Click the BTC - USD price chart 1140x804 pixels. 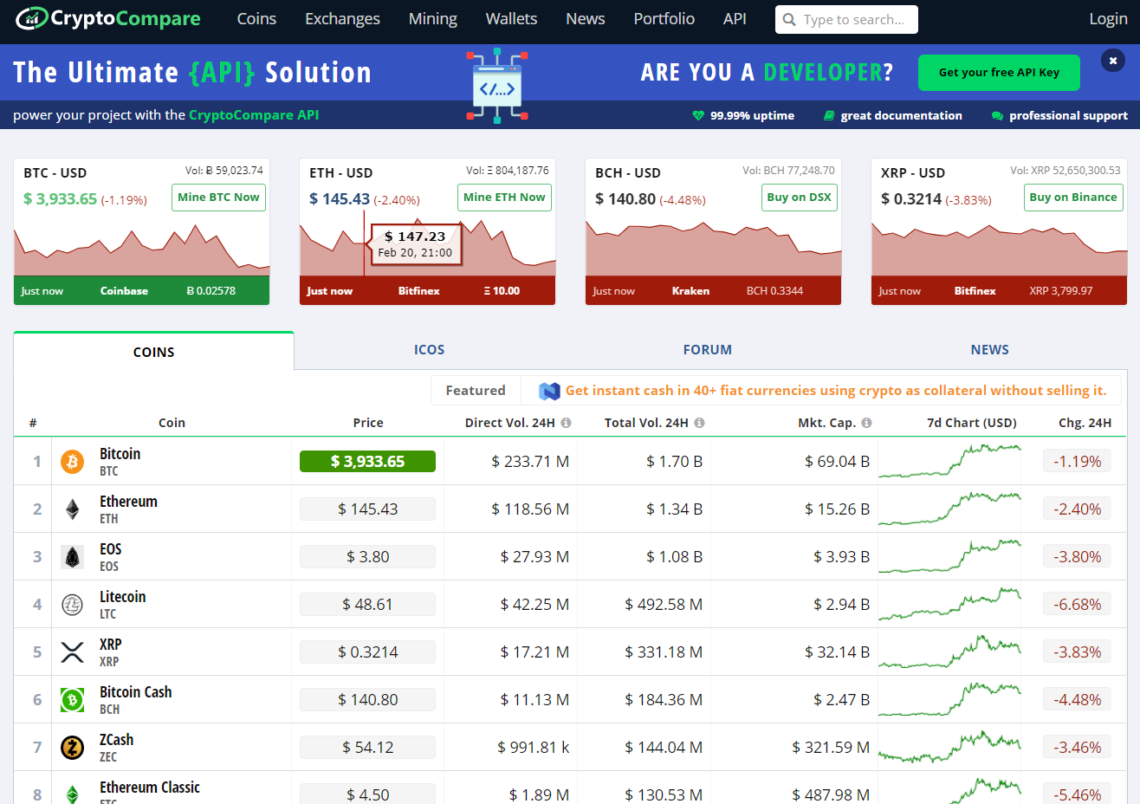click(142, 249)
